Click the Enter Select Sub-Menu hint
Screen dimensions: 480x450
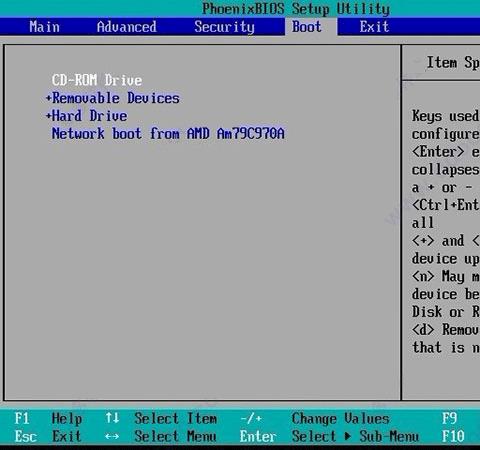(329, 436)
